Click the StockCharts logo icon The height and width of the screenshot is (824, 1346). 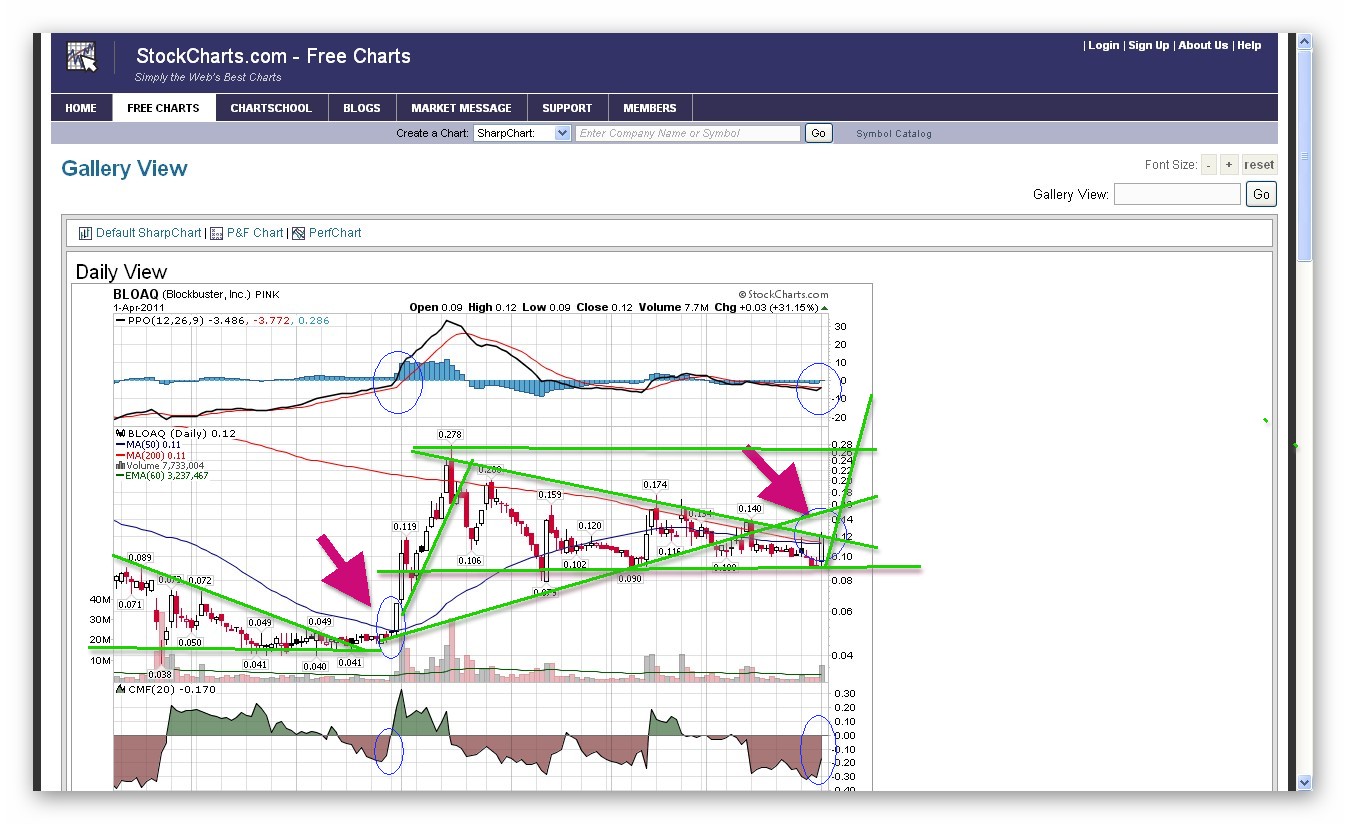[x=82, y=57]
